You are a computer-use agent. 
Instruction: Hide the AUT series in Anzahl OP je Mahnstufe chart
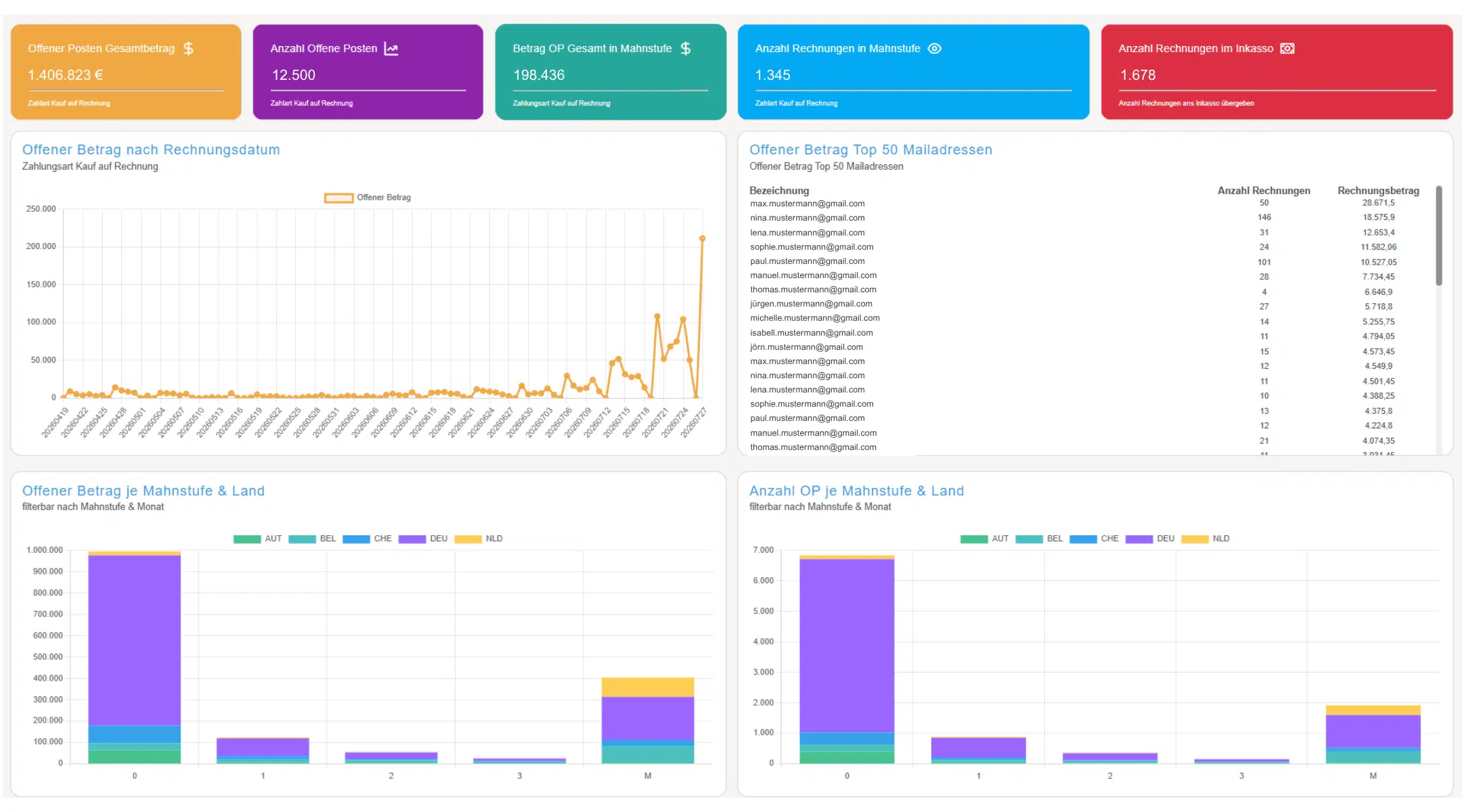[x=974, y=539]
